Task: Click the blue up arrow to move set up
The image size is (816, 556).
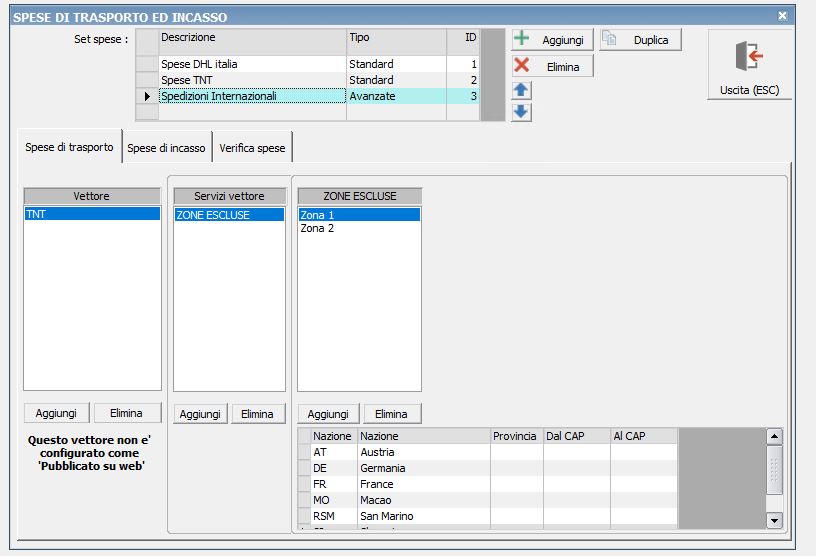Action: pyautogui.click(x=521, y=90)
